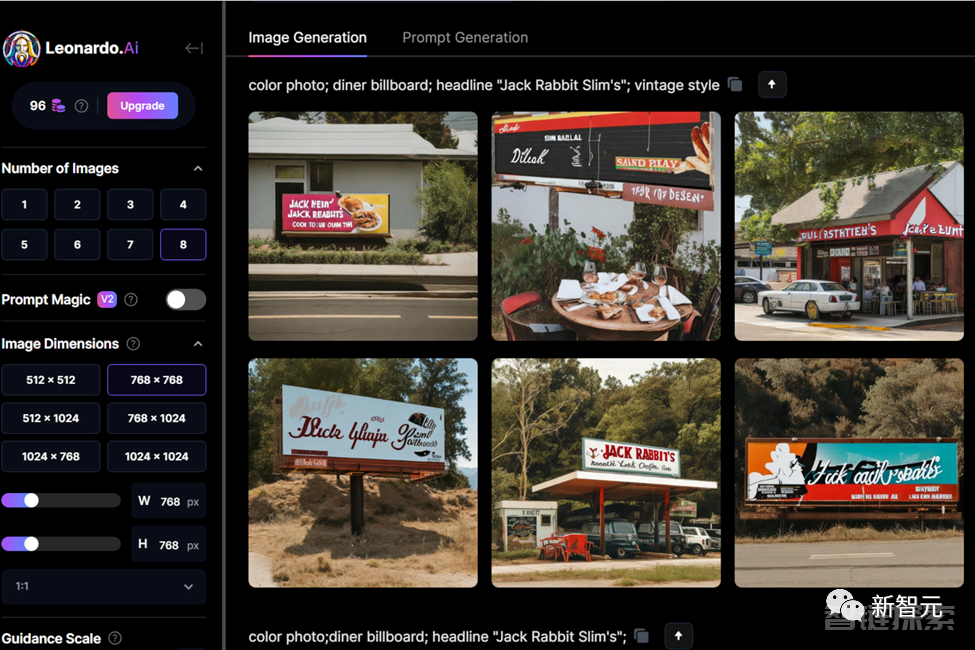The height and width of the screenshot is (650, 975).
Task: Open the Jack Rabbit's carport diner image
Action: click(606, 473)
